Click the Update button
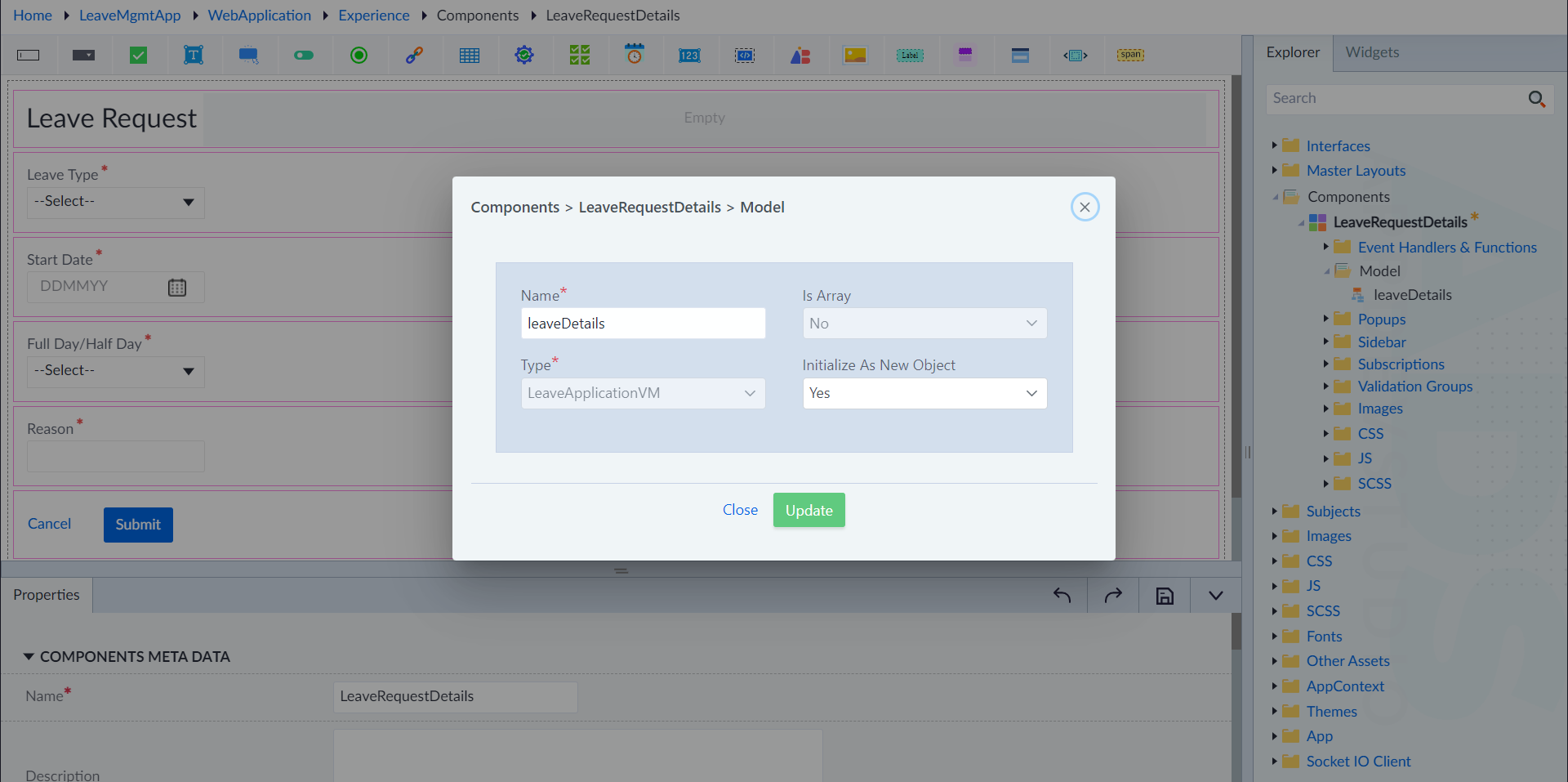The width and height of the screenshot is (1568, 782). coord(809,510)
